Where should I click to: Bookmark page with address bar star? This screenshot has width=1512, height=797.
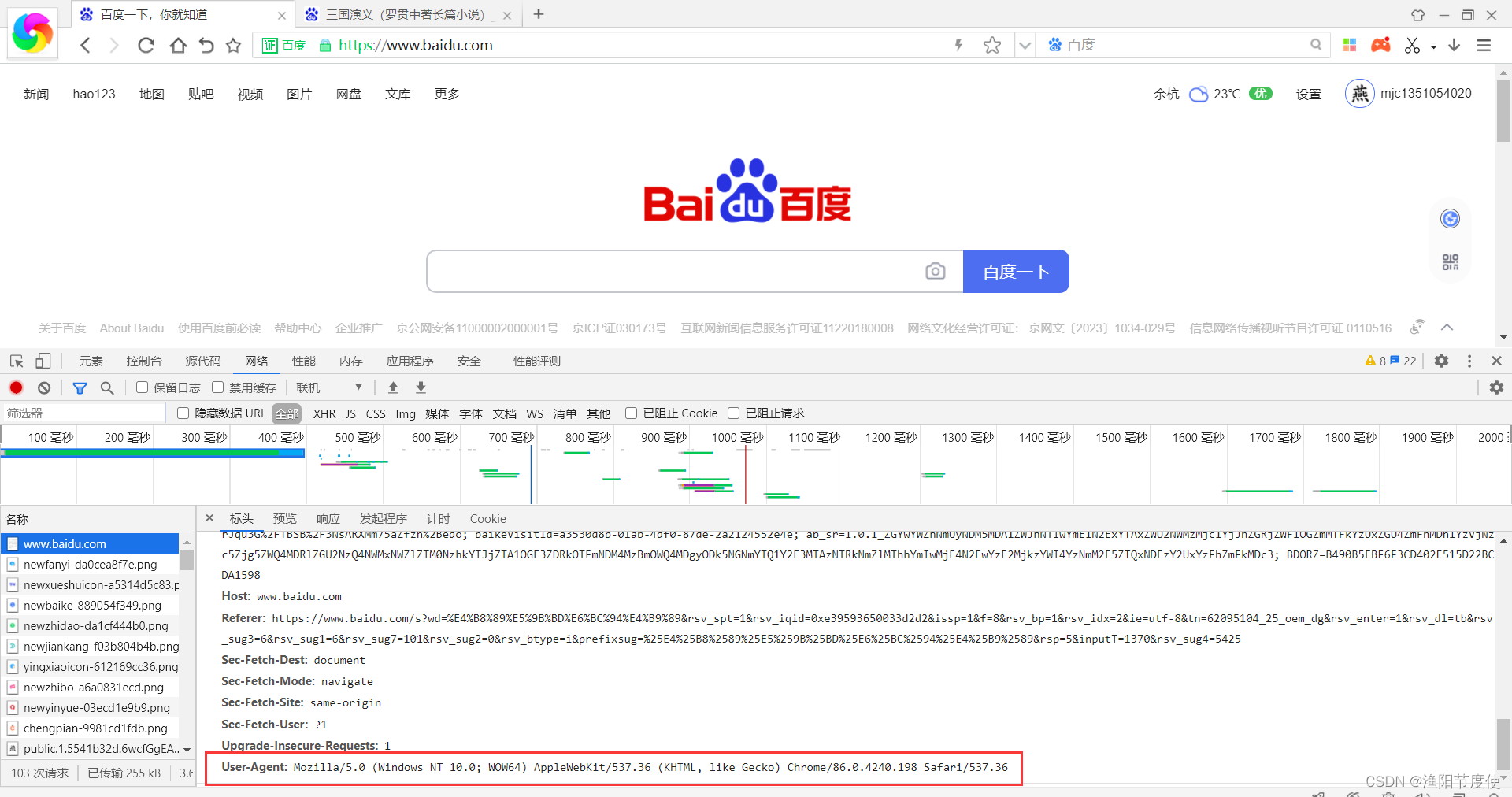point(992,46)
